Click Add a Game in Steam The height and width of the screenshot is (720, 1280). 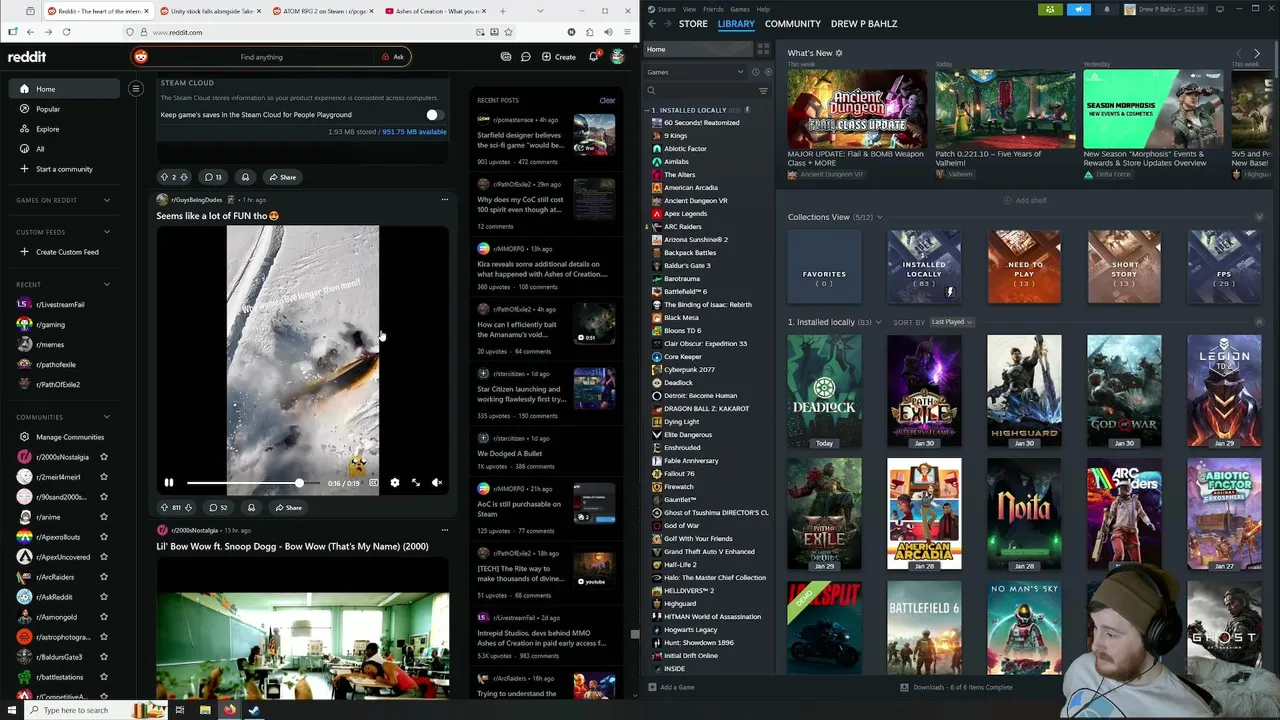(671, 687)
